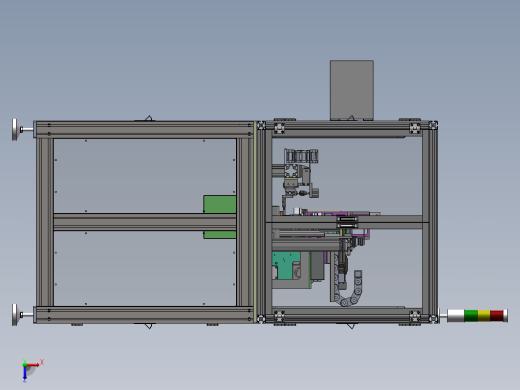
Task: Pick the green segment of the signal tower light
Action: pyautogui.click(x=471, y=316)
